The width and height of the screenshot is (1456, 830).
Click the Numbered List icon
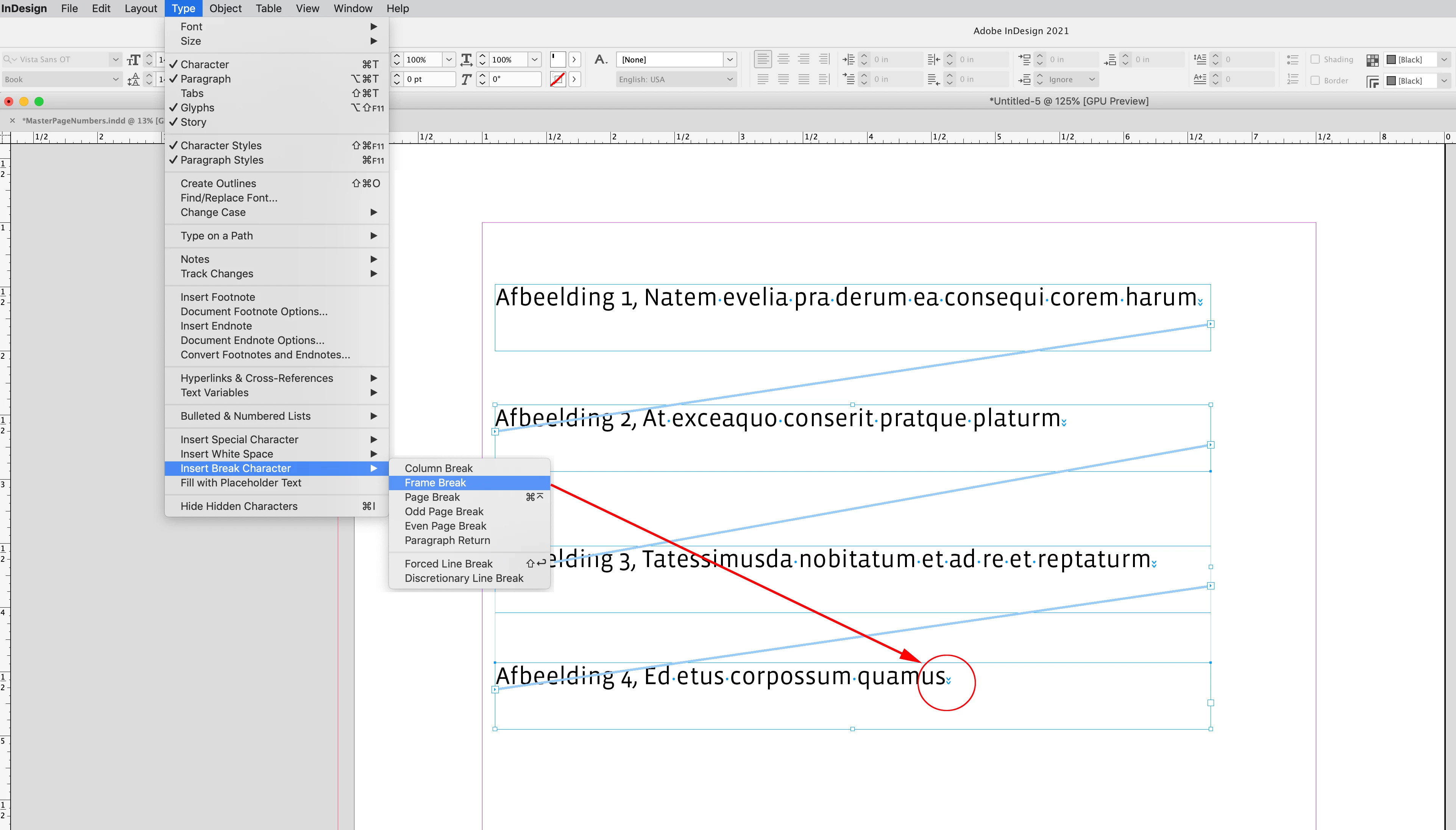[1292, 80]
